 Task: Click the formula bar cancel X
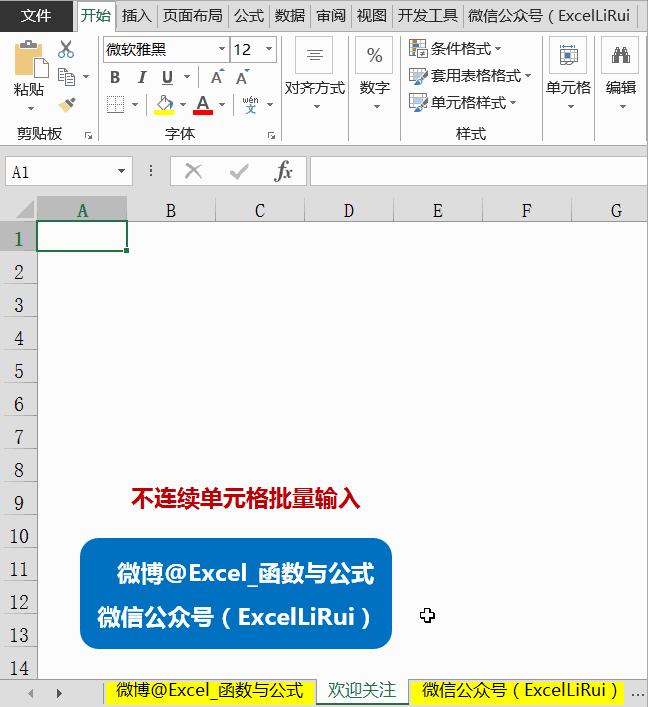click(193, 171)
